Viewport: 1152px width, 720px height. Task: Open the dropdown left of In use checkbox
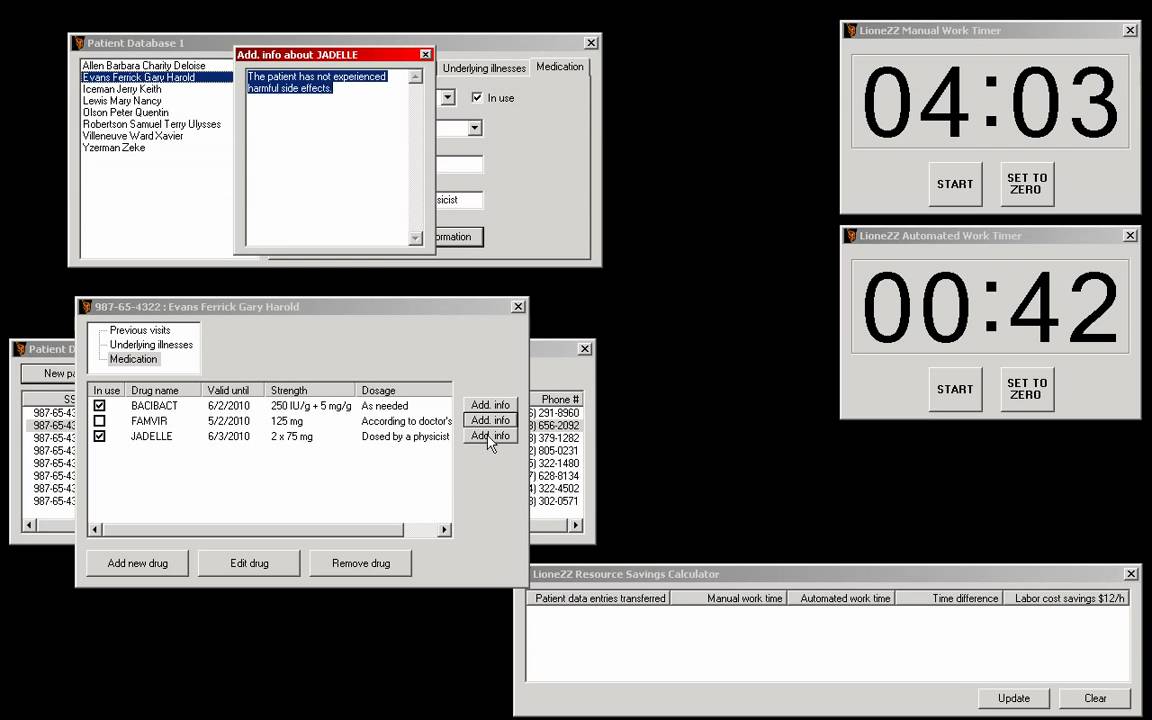(x=447, y=97)
